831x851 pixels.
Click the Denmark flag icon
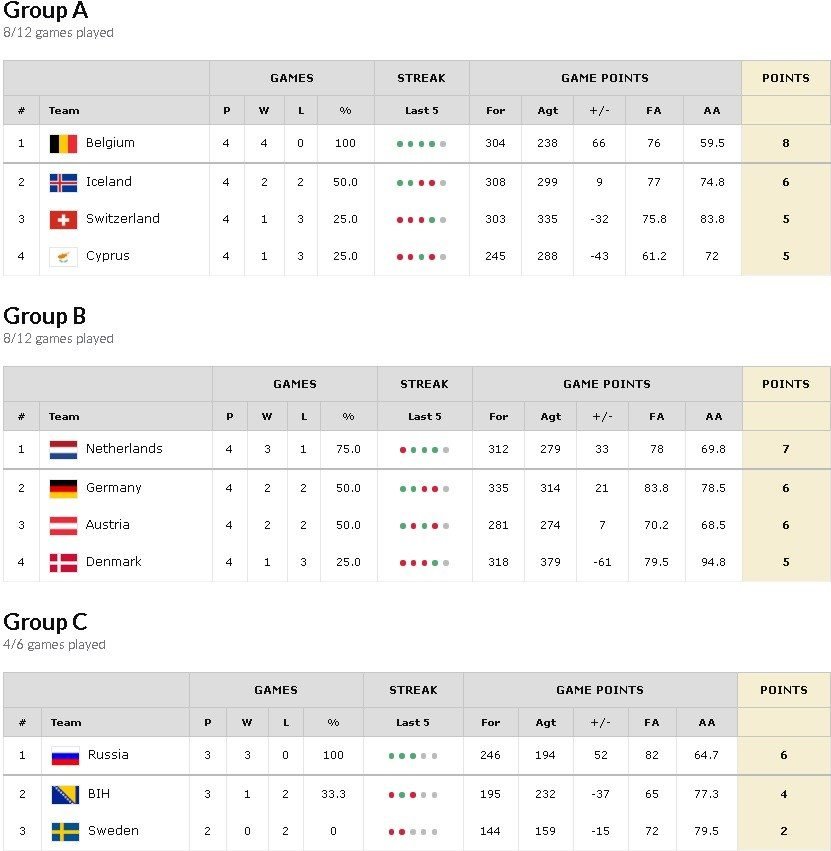tap(63, 563)
